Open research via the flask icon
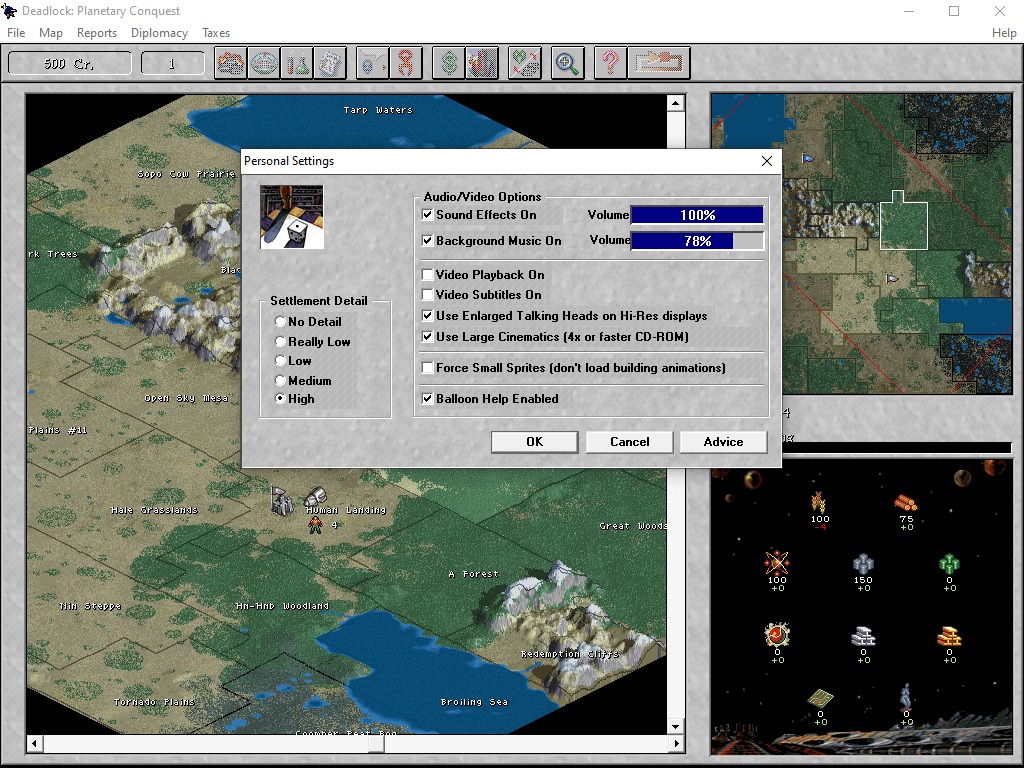The width and height of the screenshot is (1024, 768). tap(297, 63)
